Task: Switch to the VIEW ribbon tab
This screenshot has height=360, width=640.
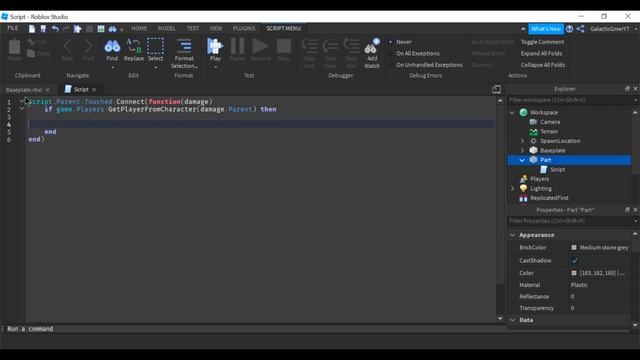Action: tap(216, 28)
